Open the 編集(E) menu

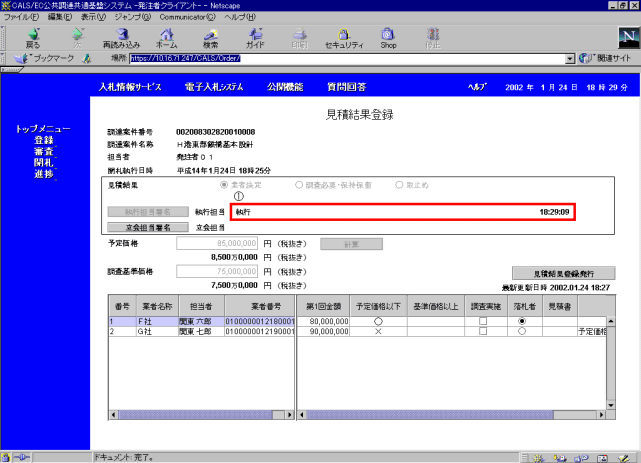click(x=60, y=17)
